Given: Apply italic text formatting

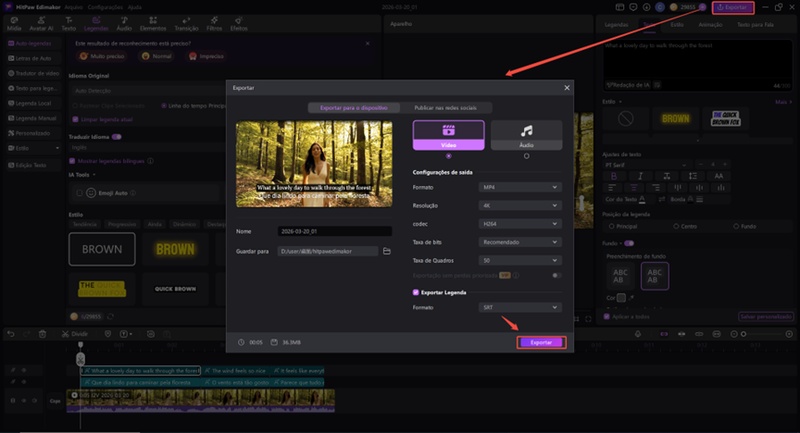Looking at the screenshot, I should click(x=640, y=176).
